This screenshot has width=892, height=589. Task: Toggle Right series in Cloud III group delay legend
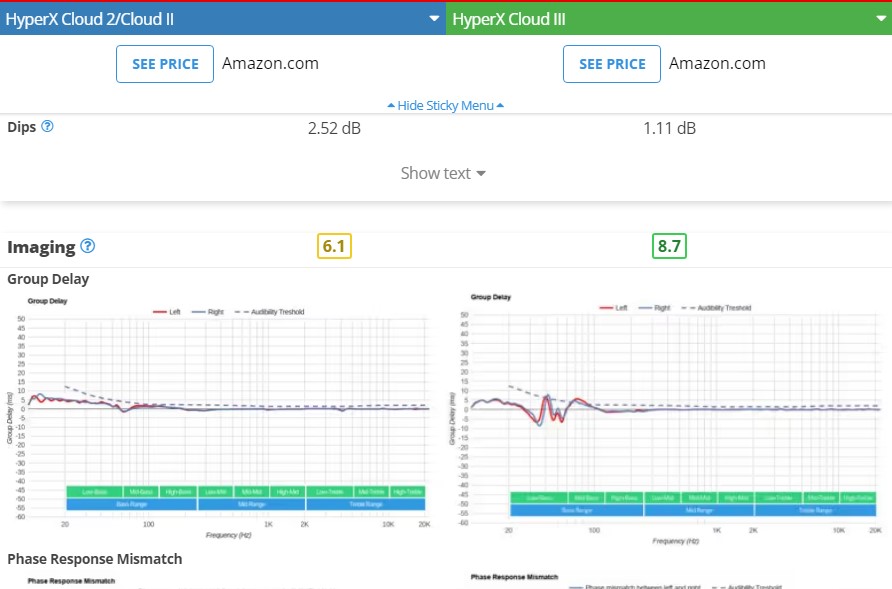tap(654, 308)
